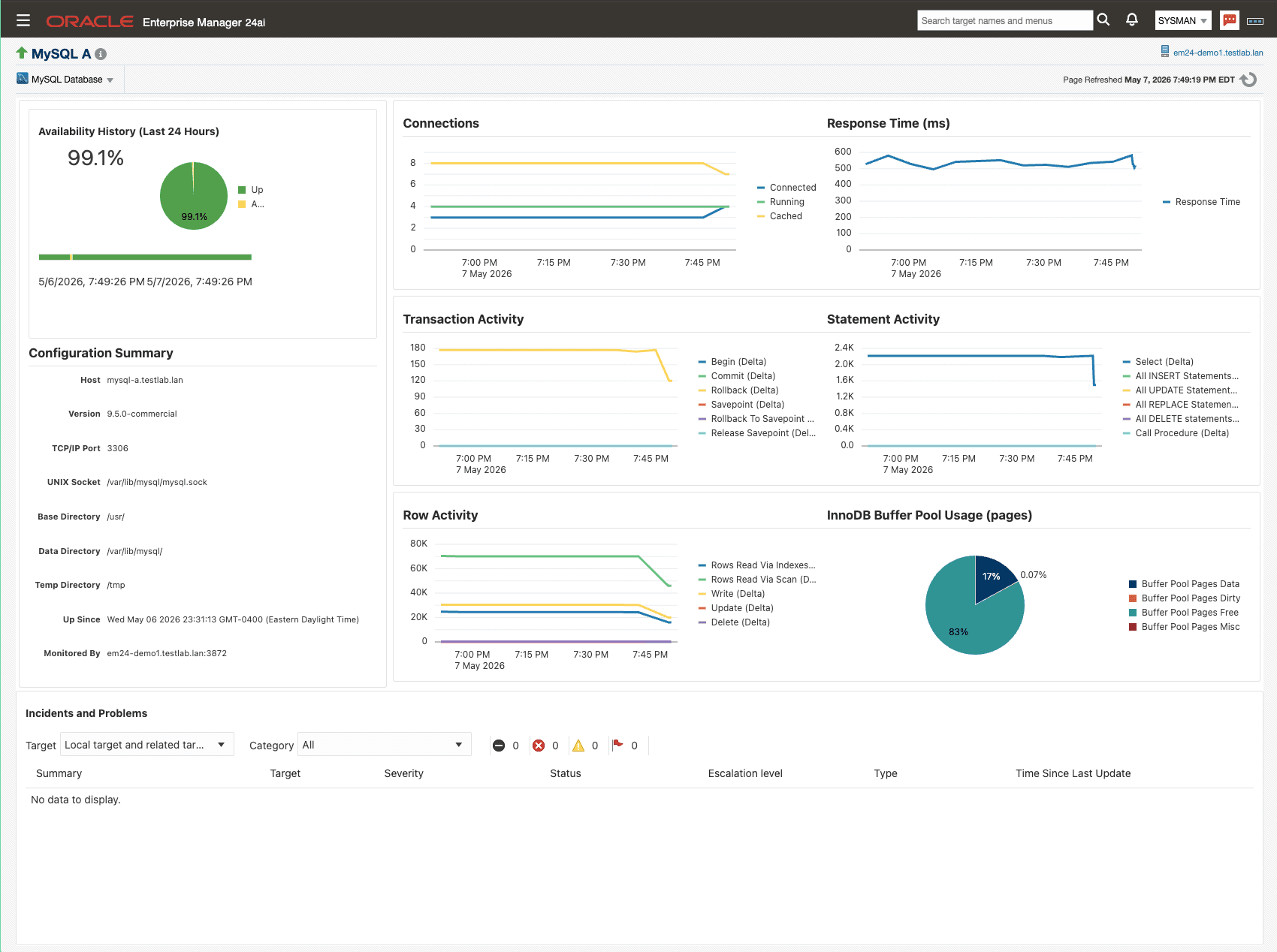Toggle Write (Delta) legend entry

point(732,594)
